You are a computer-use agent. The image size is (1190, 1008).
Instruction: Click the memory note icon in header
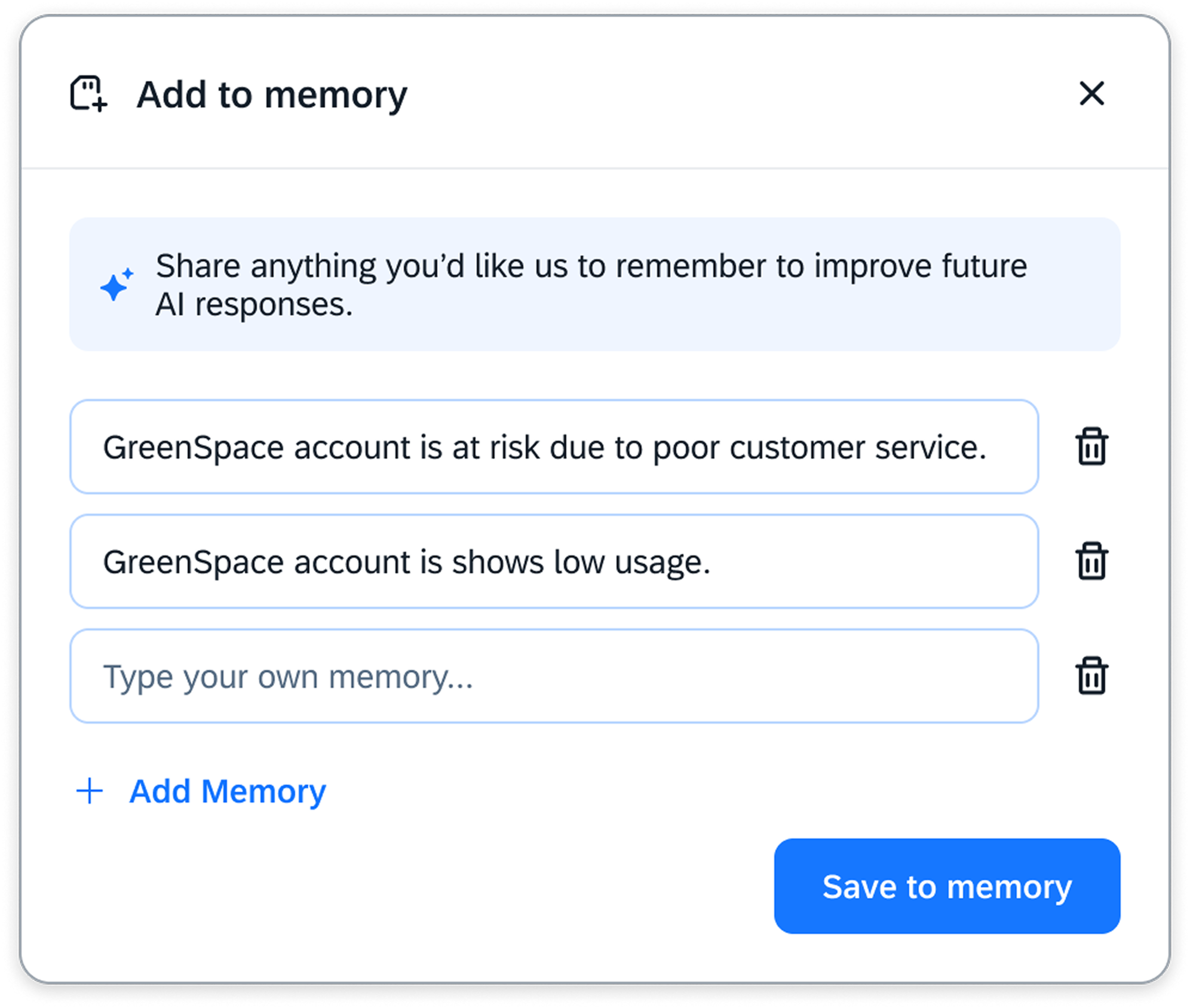pos(88,93)
